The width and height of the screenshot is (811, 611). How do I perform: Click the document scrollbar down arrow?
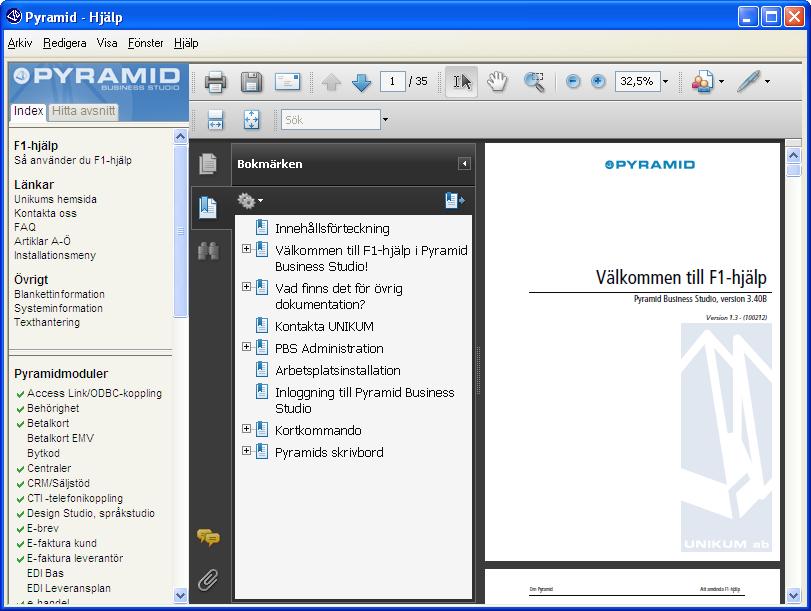point(793,596)
